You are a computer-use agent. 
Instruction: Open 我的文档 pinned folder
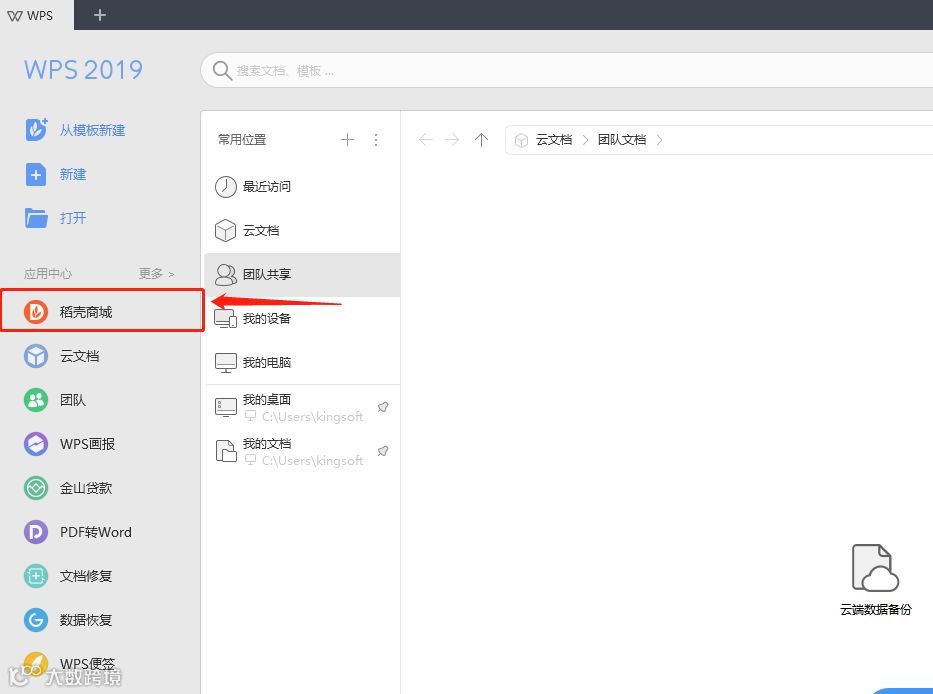coord(302,451)
